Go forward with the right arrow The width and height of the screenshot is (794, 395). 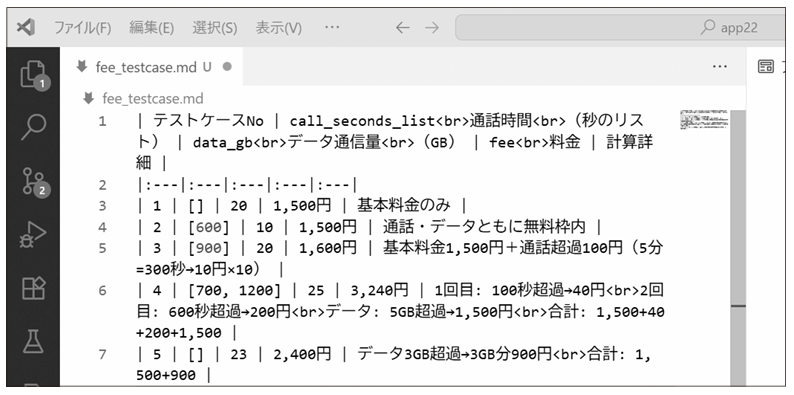click(x=431, y=27)
